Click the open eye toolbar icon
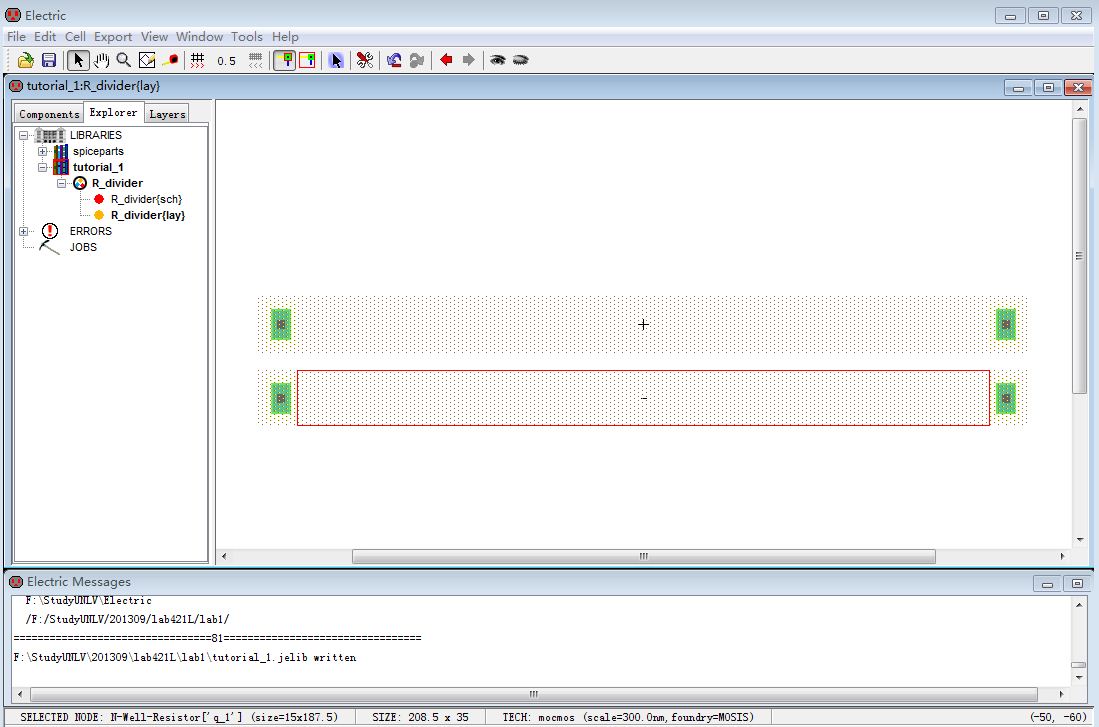The width and height of the screenshot is (1099, 727). [497, 60]
